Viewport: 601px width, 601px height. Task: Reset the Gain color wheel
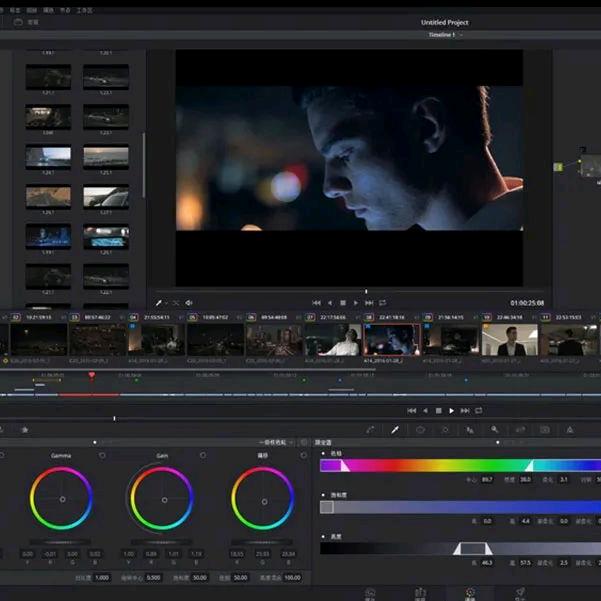(203, 455)
